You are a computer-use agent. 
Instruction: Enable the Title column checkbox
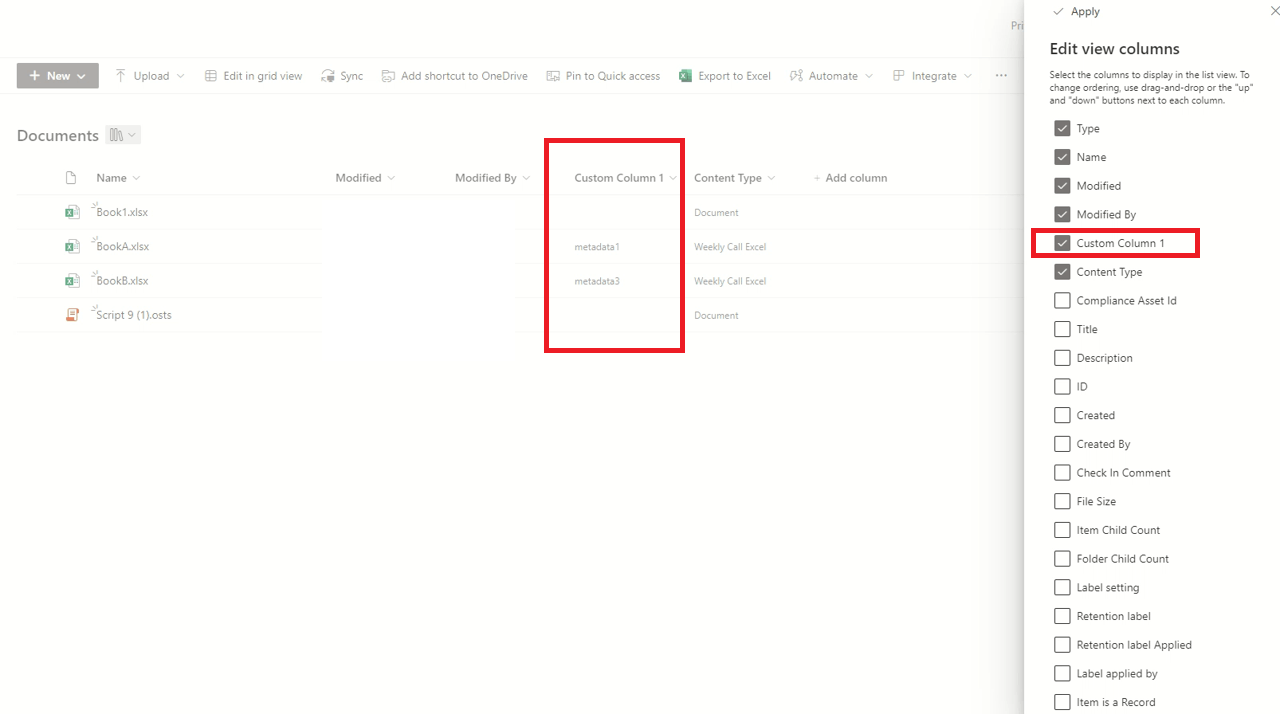[1061, 328]
